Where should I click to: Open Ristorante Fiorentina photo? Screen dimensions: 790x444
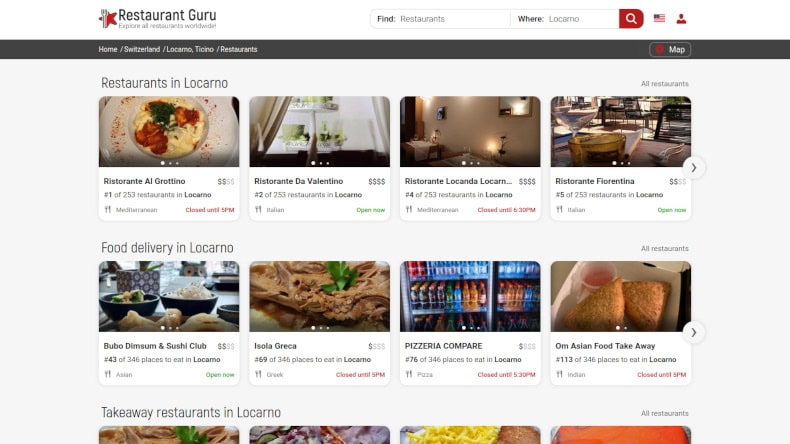tap(621, 132)
